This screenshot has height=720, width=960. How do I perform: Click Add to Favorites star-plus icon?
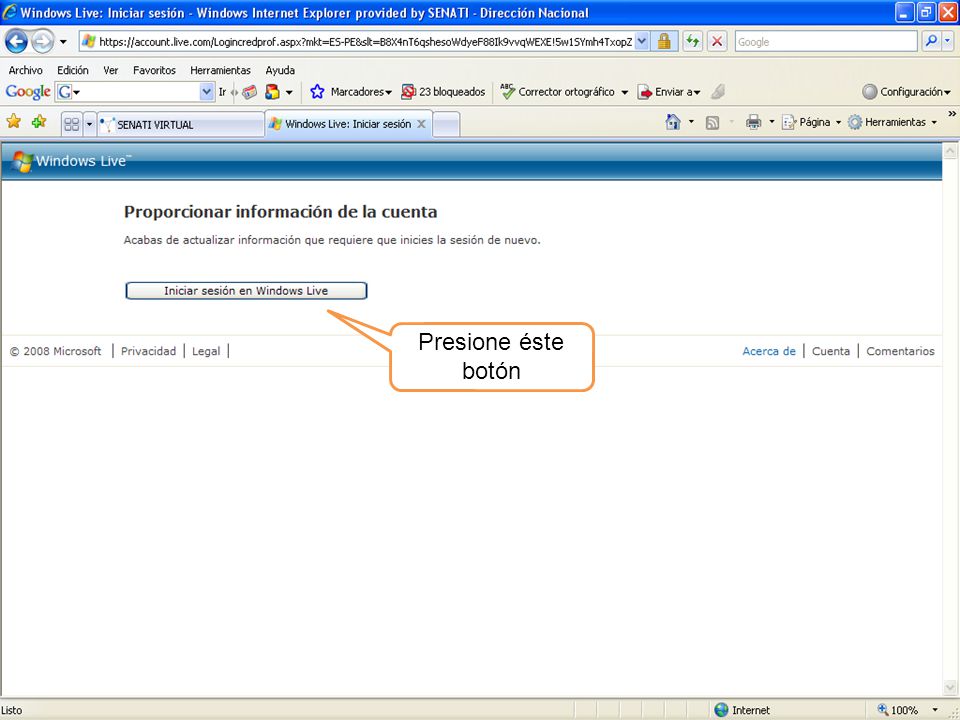39,121
